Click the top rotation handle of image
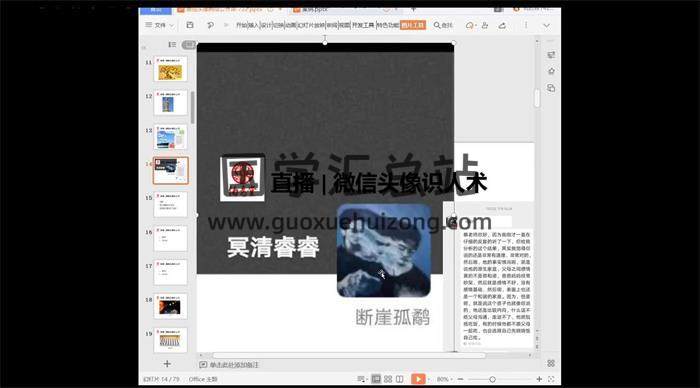The image size is (700, 388). [325, 42]
